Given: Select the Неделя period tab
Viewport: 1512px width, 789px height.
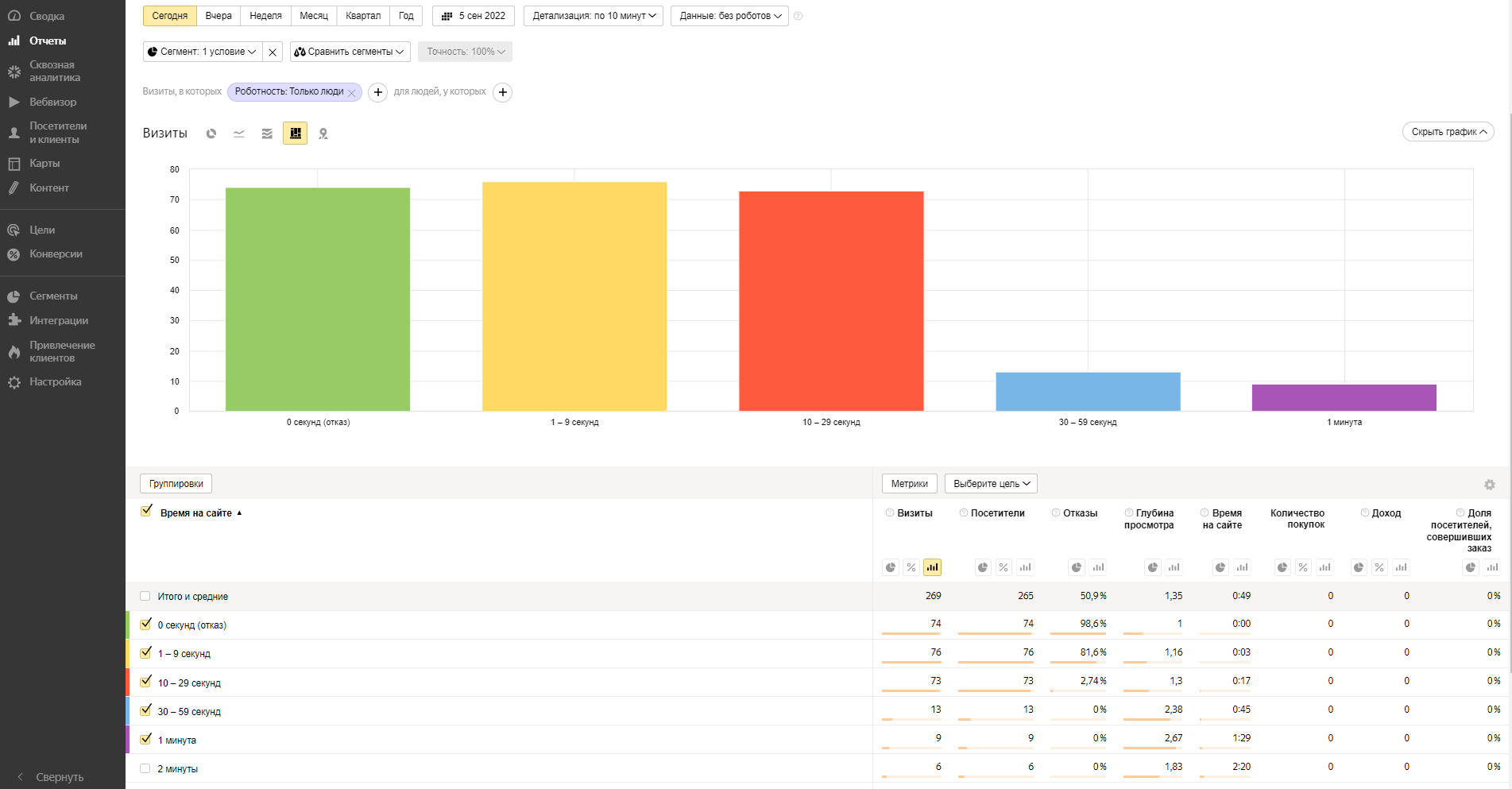Looking at the screenshot, I should click(x=265, y=16).
